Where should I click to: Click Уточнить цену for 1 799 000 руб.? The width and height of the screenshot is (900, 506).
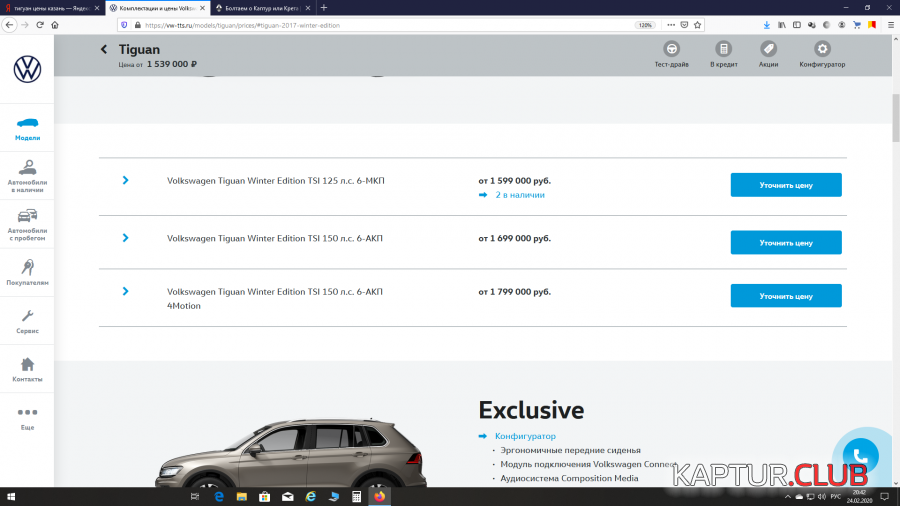pos(785,296)
